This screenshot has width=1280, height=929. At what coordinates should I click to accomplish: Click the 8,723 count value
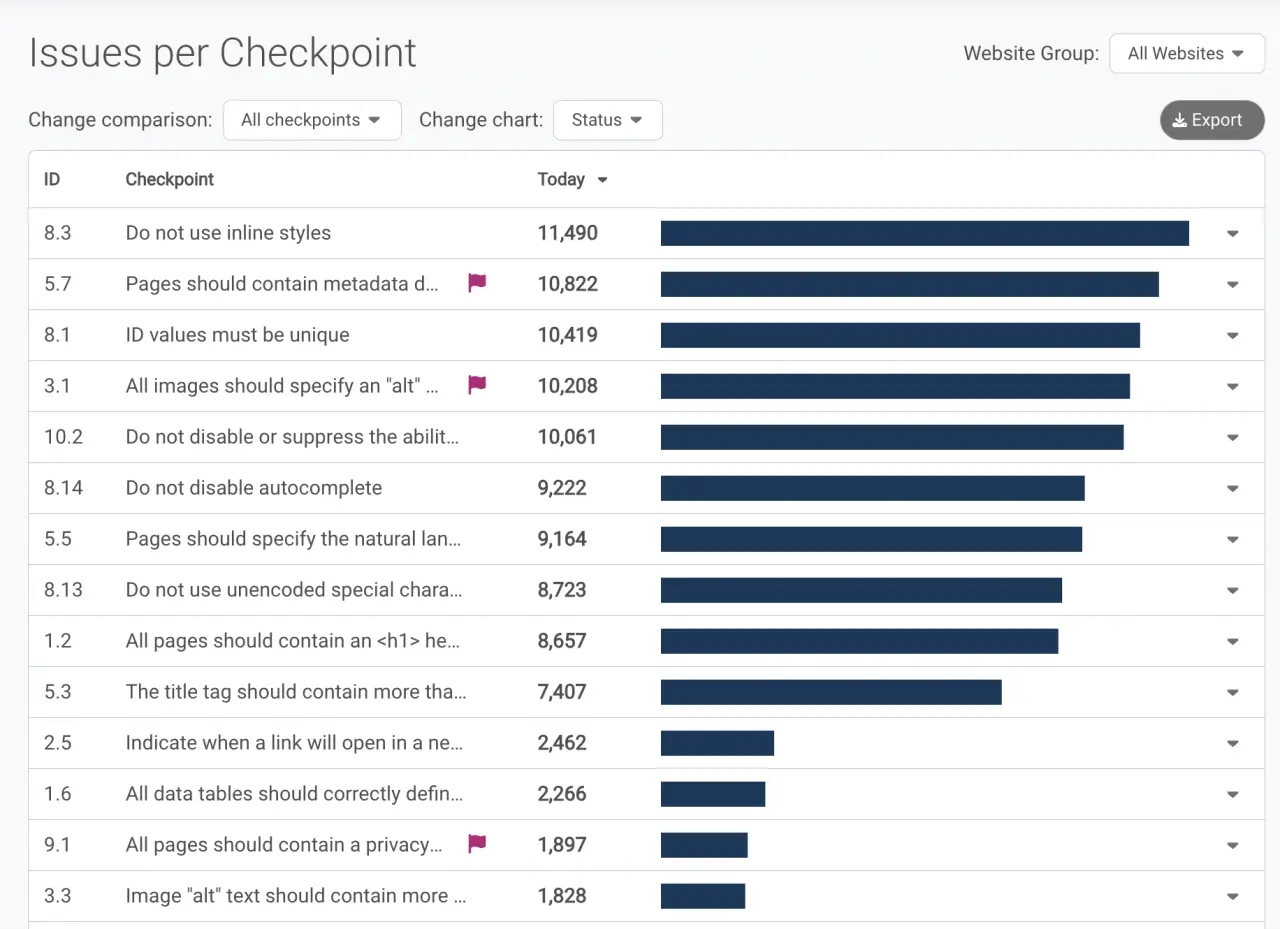[x=562, y=590]
